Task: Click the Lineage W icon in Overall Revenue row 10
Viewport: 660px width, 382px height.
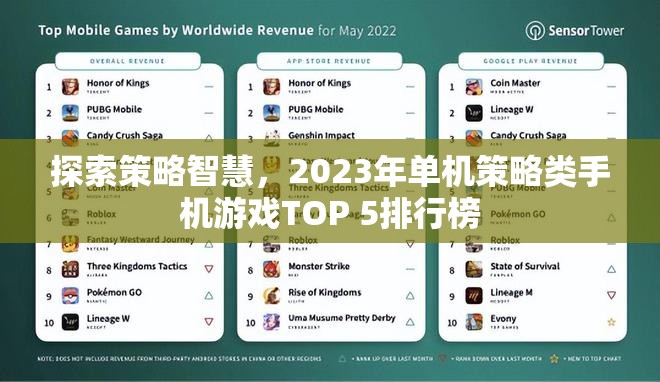Action: (x=70, y=322)
